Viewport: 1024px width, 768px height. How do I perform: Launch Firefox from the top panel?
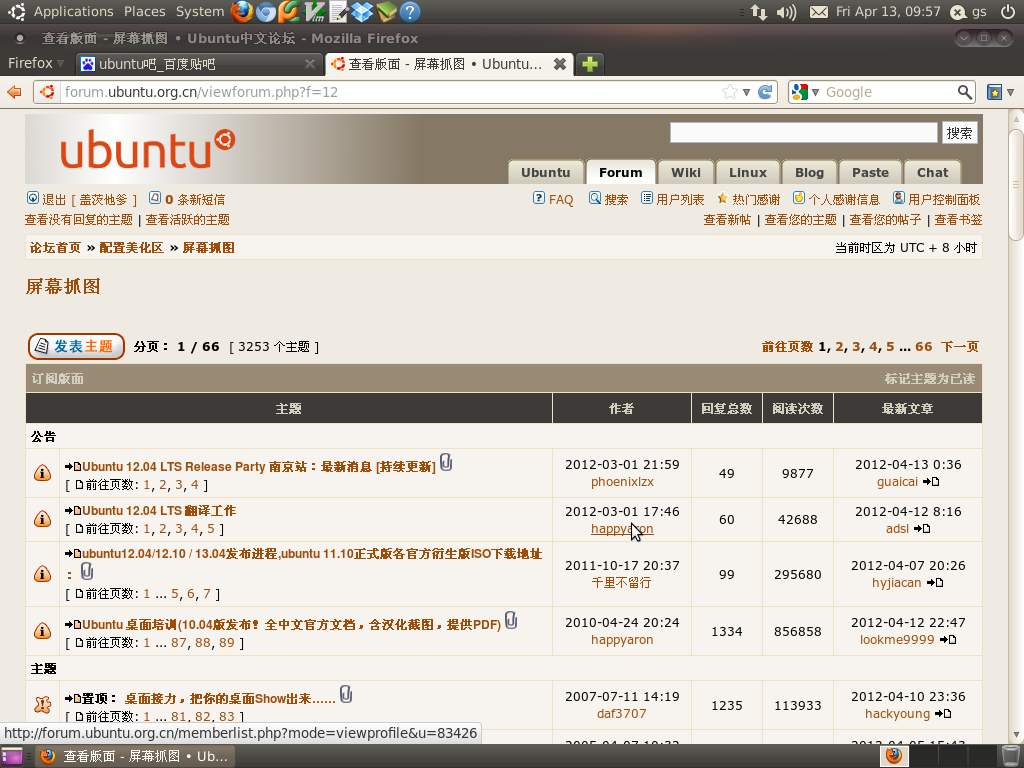[242, 11]
